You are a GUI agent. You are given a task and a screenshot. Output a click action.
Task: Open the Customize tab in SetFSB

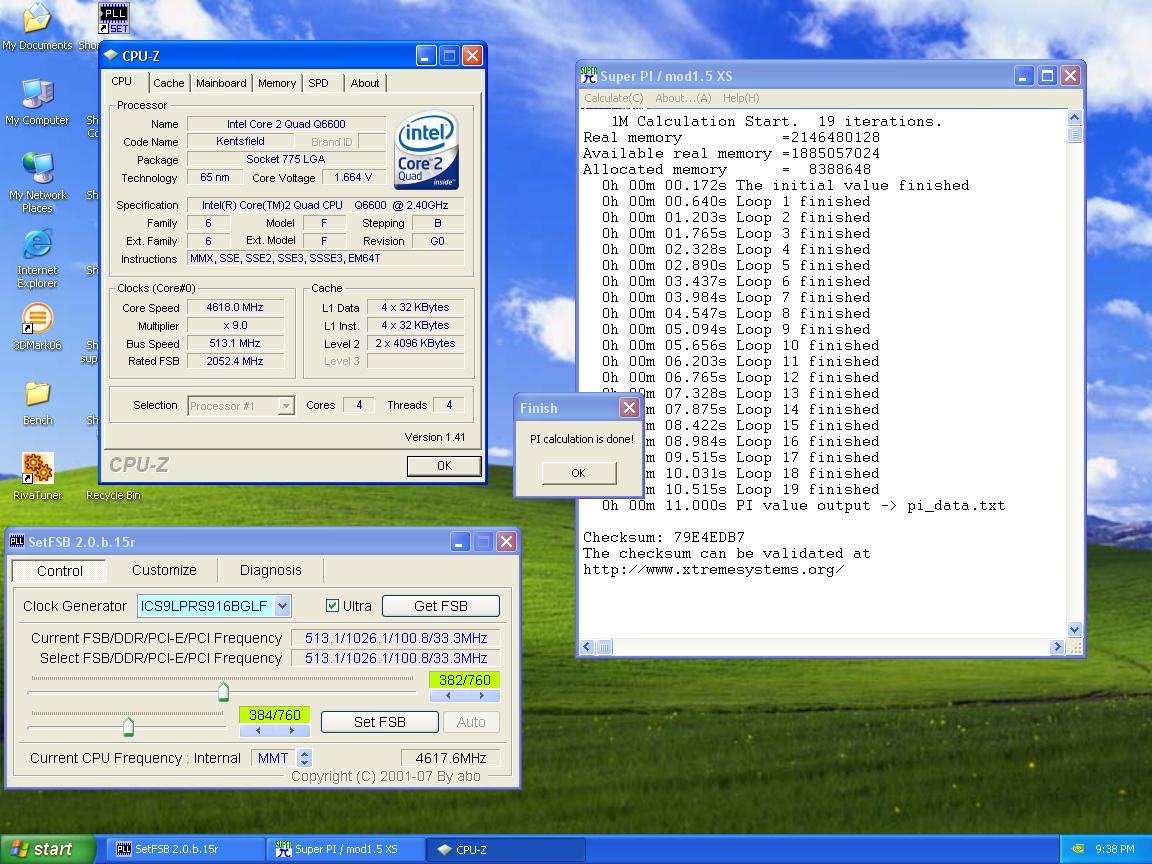(164, 570)
